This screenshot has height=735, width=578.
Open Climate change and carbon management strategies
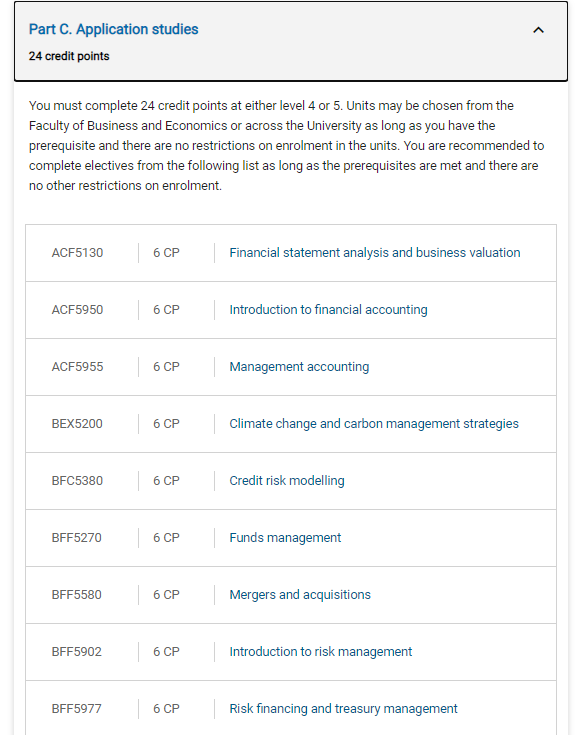[374, 424]
